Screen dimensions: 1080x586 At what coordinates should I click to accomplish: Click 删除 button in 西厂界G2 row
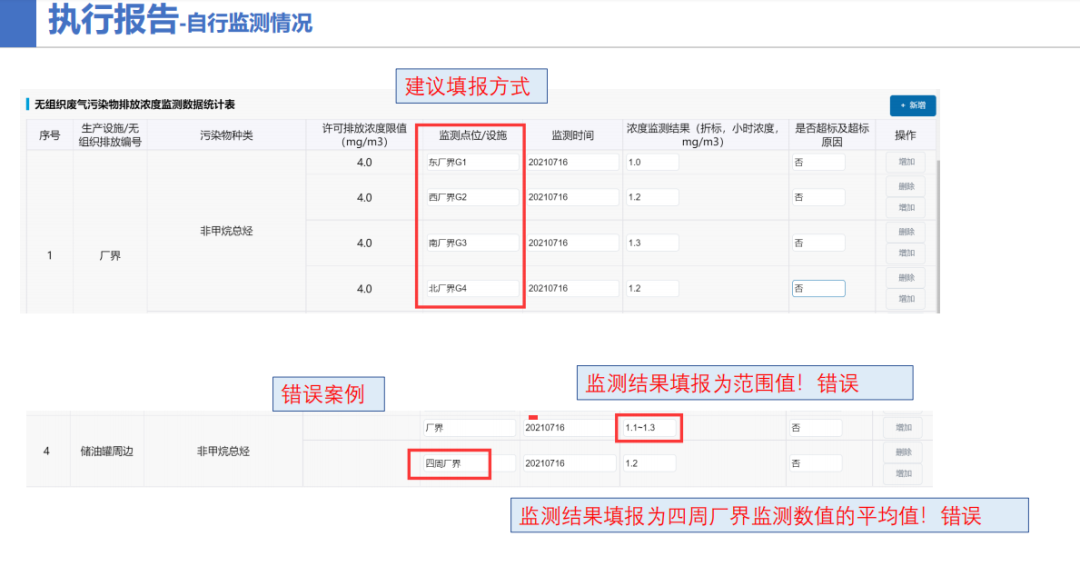point(905,187)
